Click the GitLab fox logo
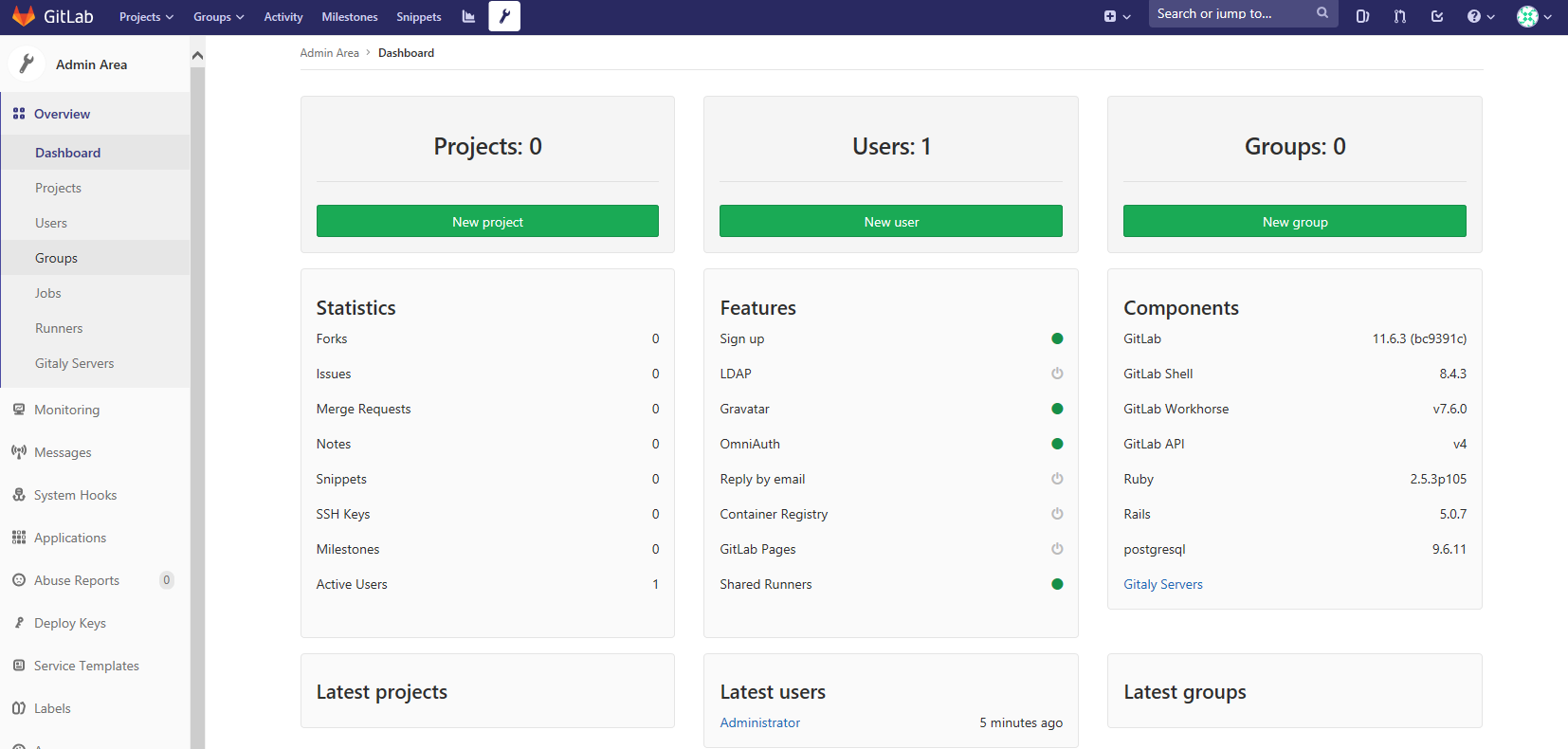 [24, 16]
